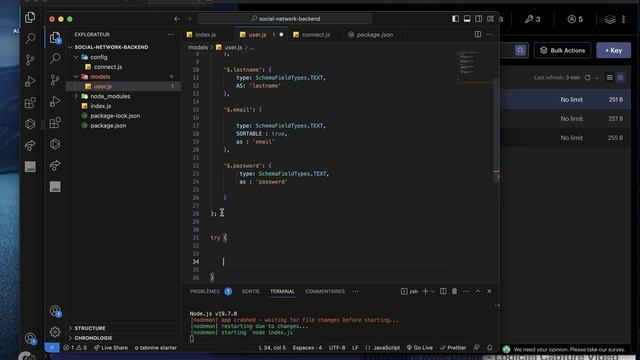Customize layout icon in title bar
Screen dimensions: 640x360
(490, 19)
